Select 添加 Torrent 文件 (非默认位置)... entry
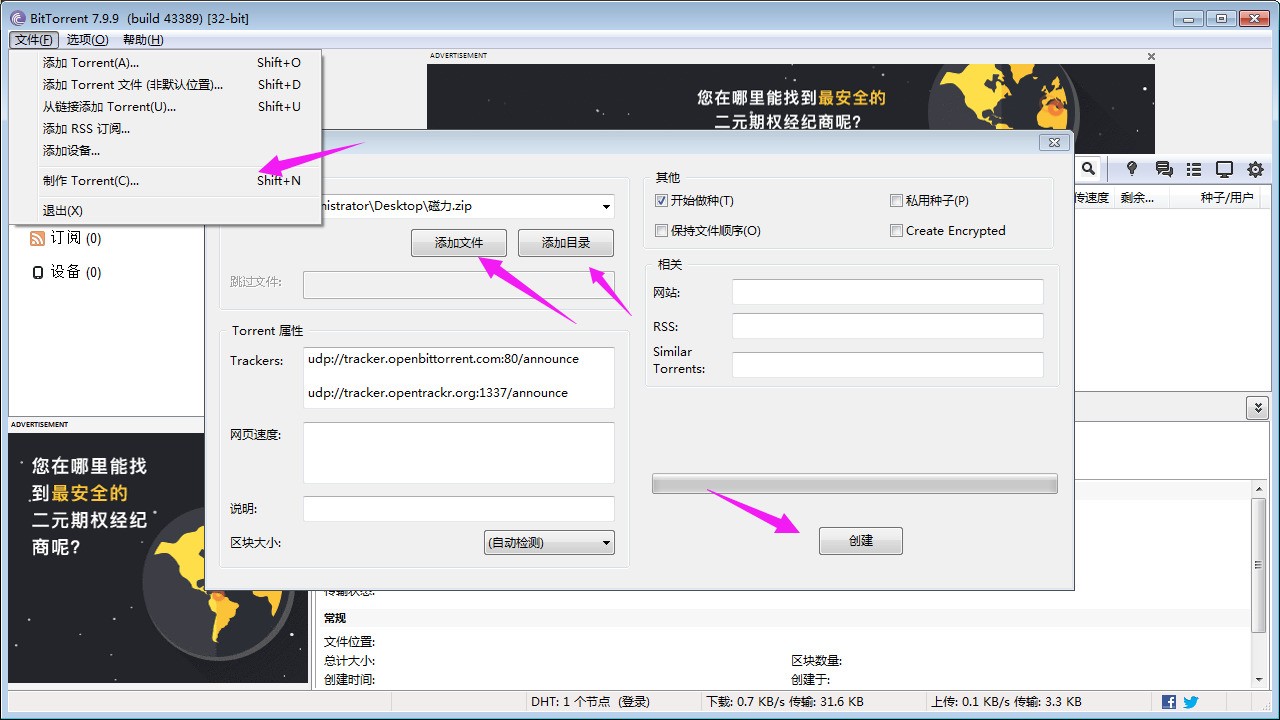 165,85
